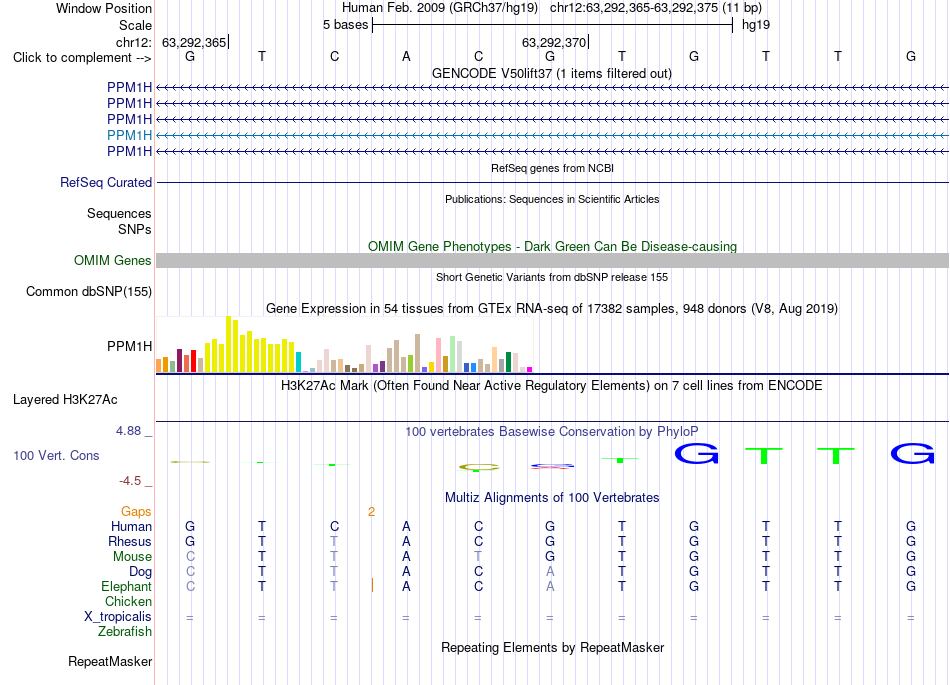The height and width of the screenshot is (685, 950).
Task: Click the 4.88 PhyloP upper limit
Action: [x=128, y=431]
